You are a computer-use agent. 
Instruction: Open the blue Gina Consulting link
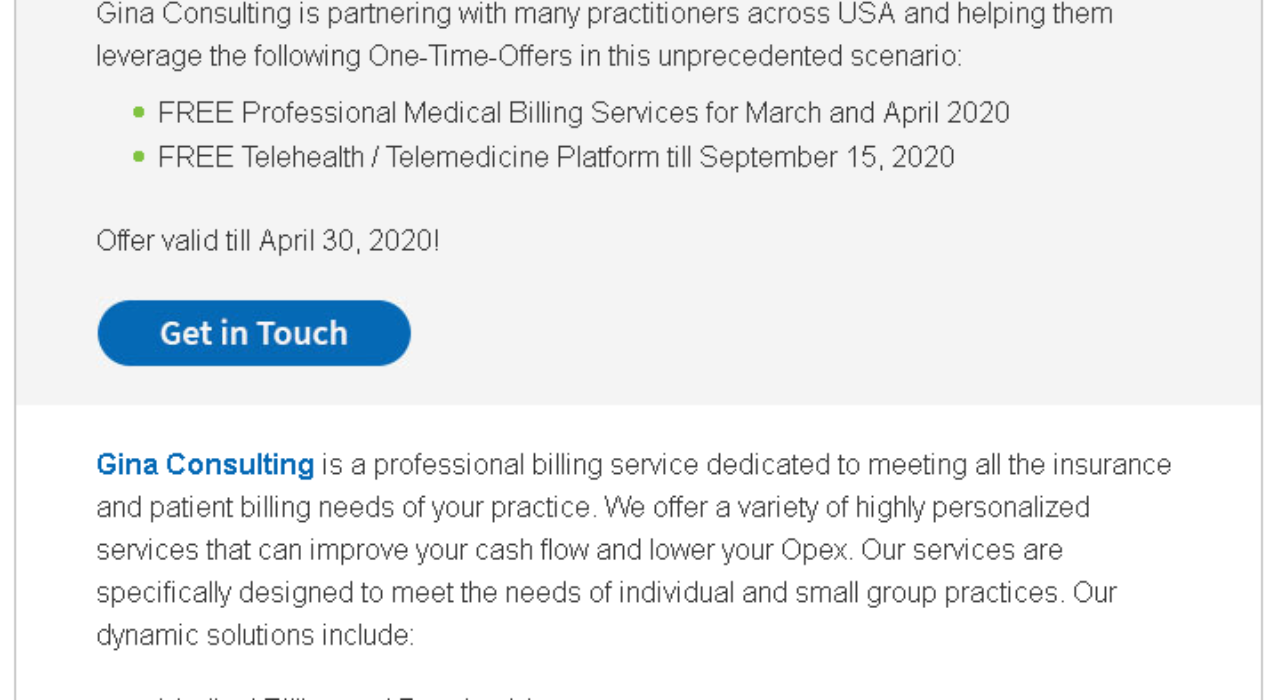pos(205,465)
